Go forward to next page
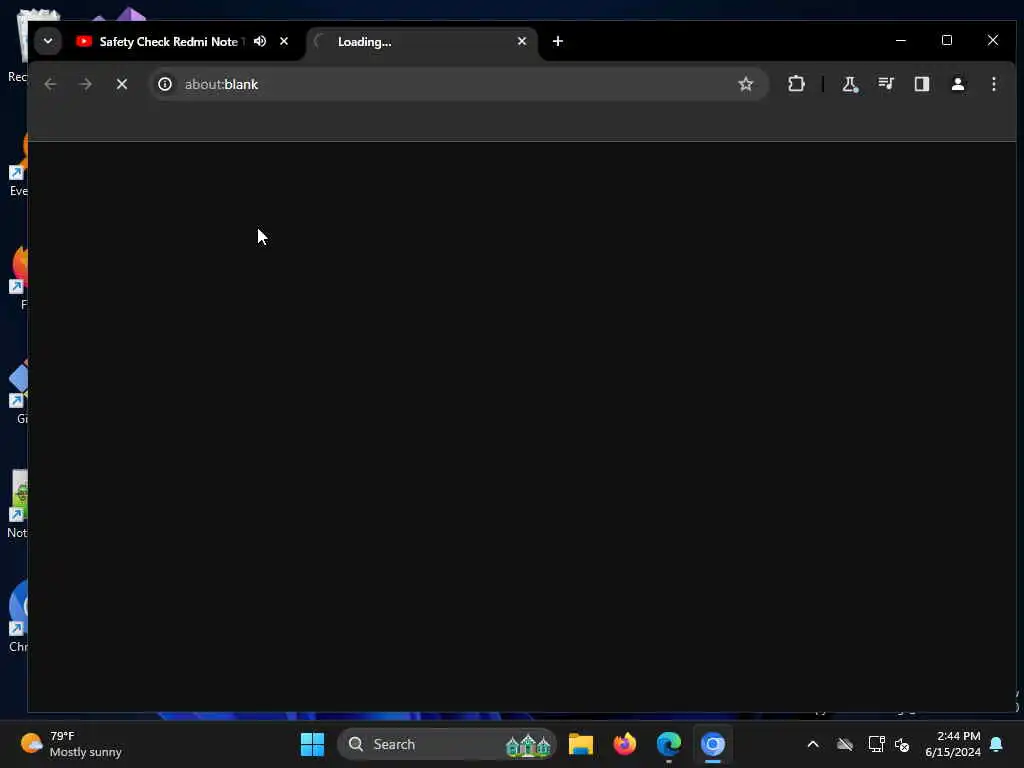This screenshot has height=768, width=1024. pos(86,84)
